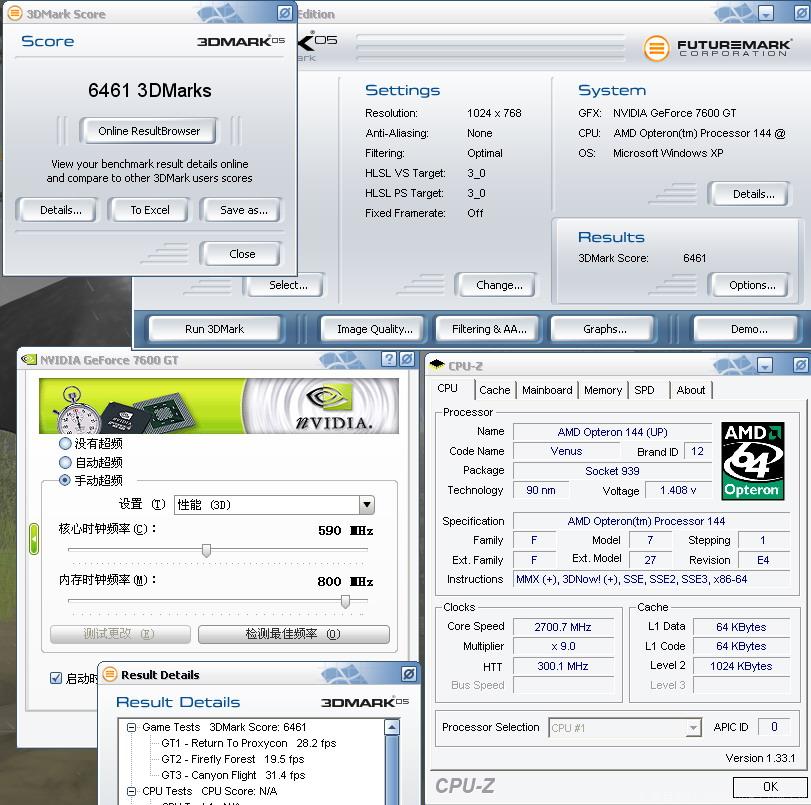
Task: Click the 3DMark Score window title icon
Action: 14,13
